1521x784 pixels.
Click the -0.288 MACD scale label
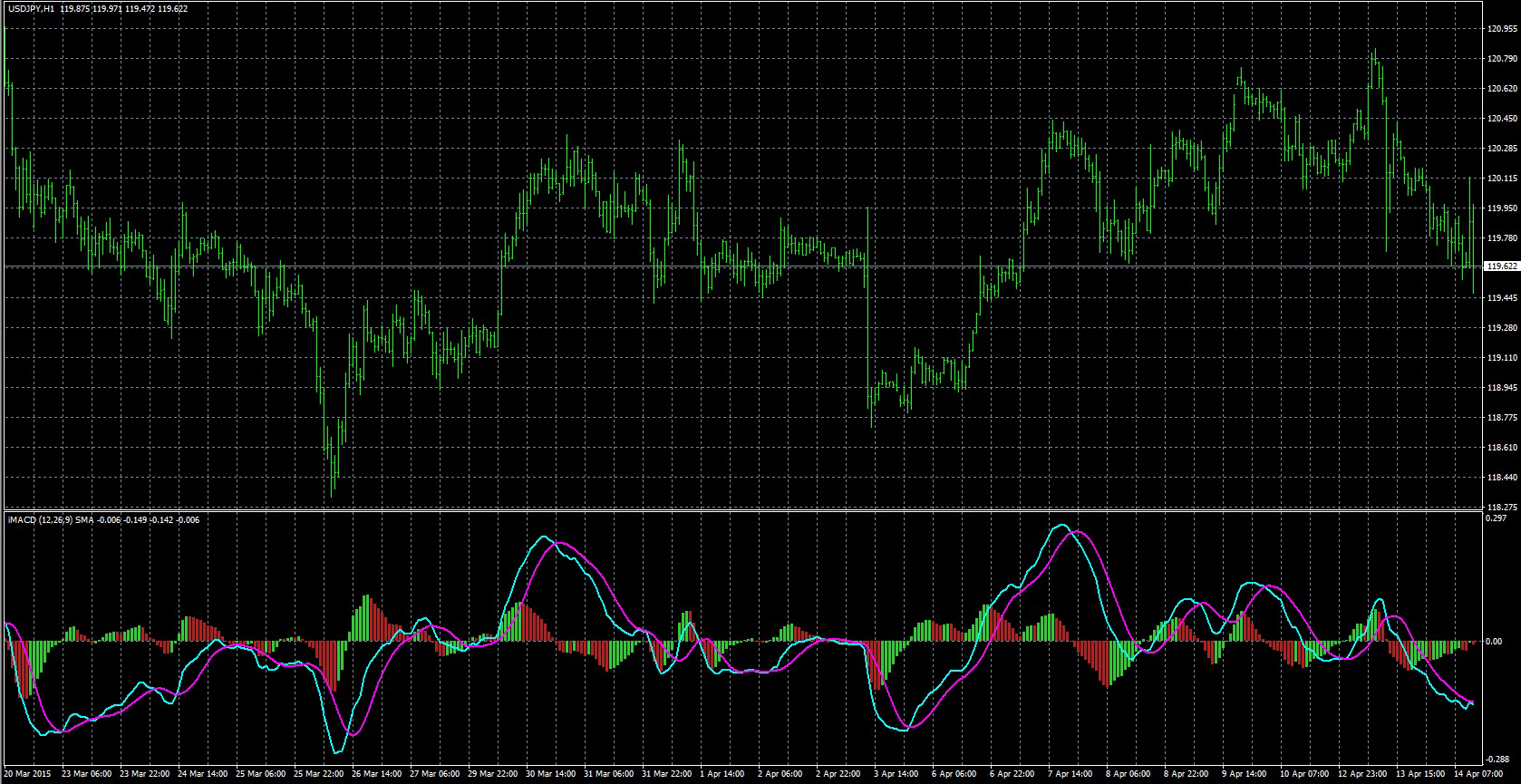tap(1497, 760)
